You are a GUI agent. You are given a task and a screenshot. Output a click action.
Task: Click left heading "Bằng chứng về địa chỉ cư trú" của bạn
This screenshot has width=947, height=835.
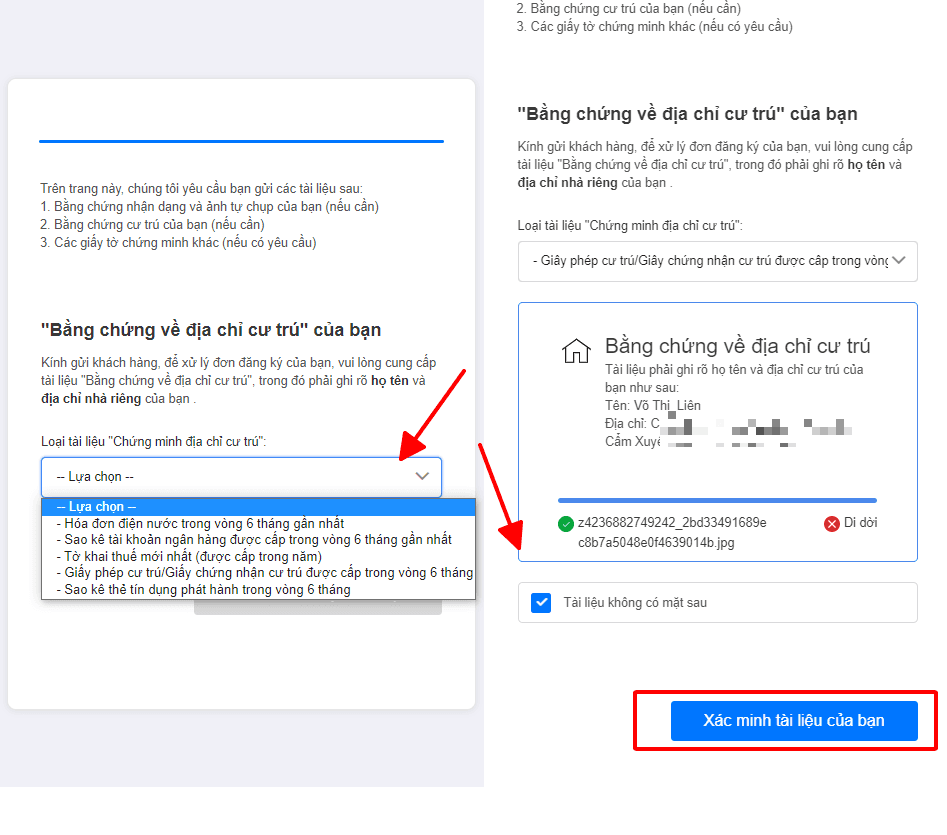click(211, 330)
